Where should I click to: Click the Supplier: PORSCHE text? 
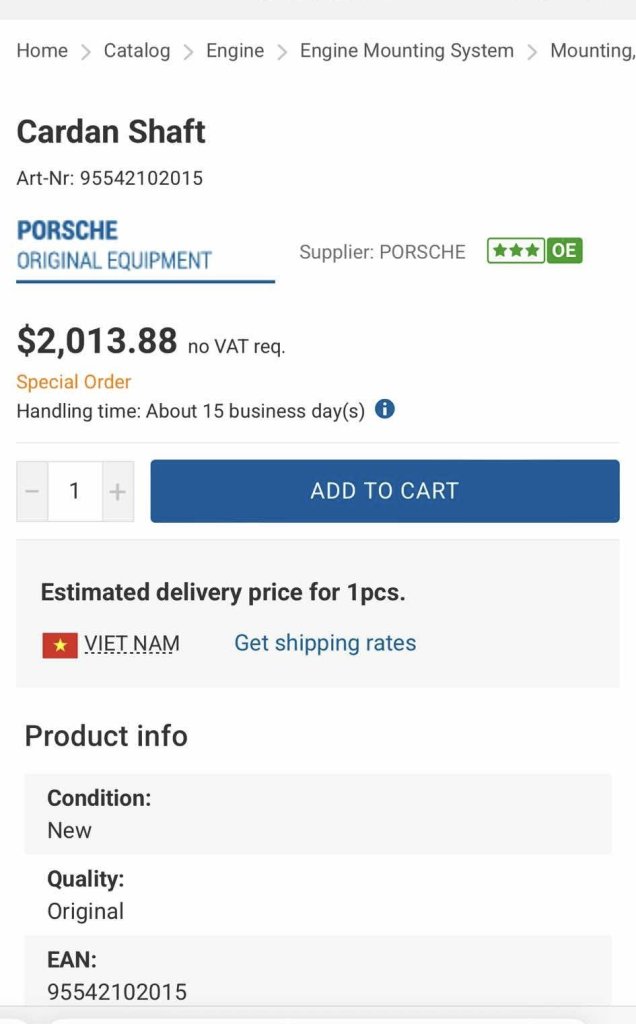383,252
